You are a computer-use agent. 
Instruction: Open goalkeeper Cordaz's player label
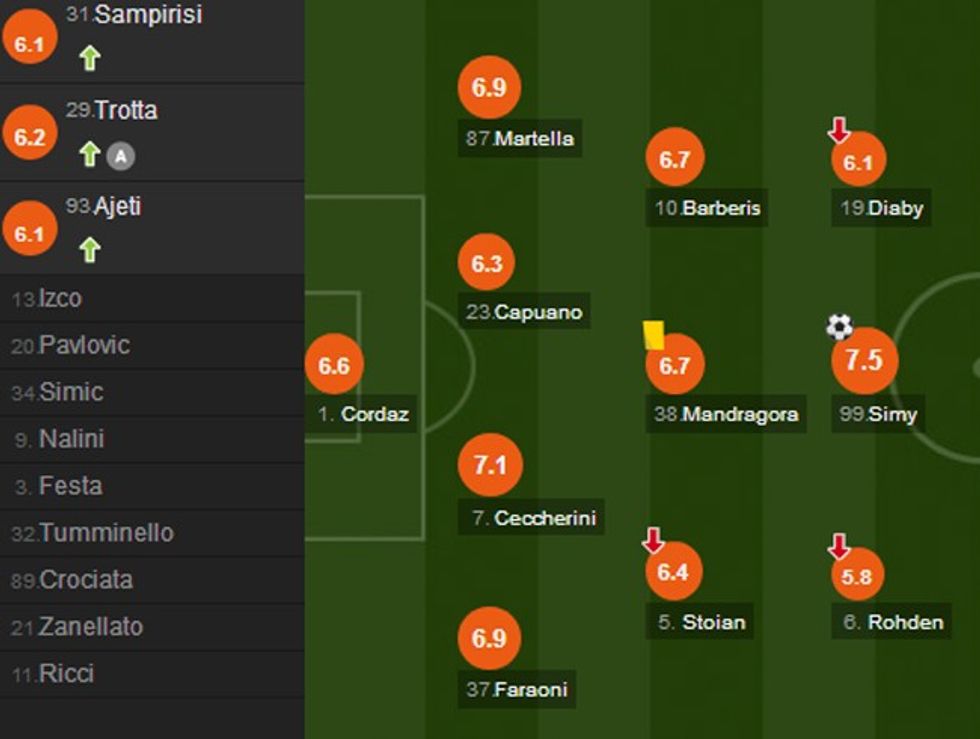click(x=364, y=415)
